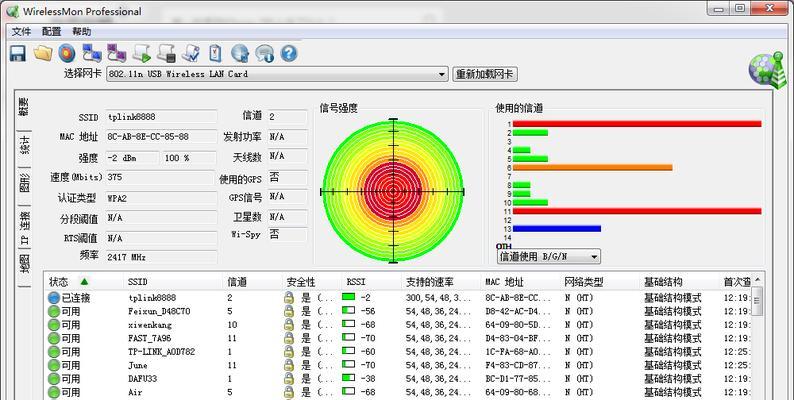
Task: Start logging with green play scroll icon
Action: [141, 53]
